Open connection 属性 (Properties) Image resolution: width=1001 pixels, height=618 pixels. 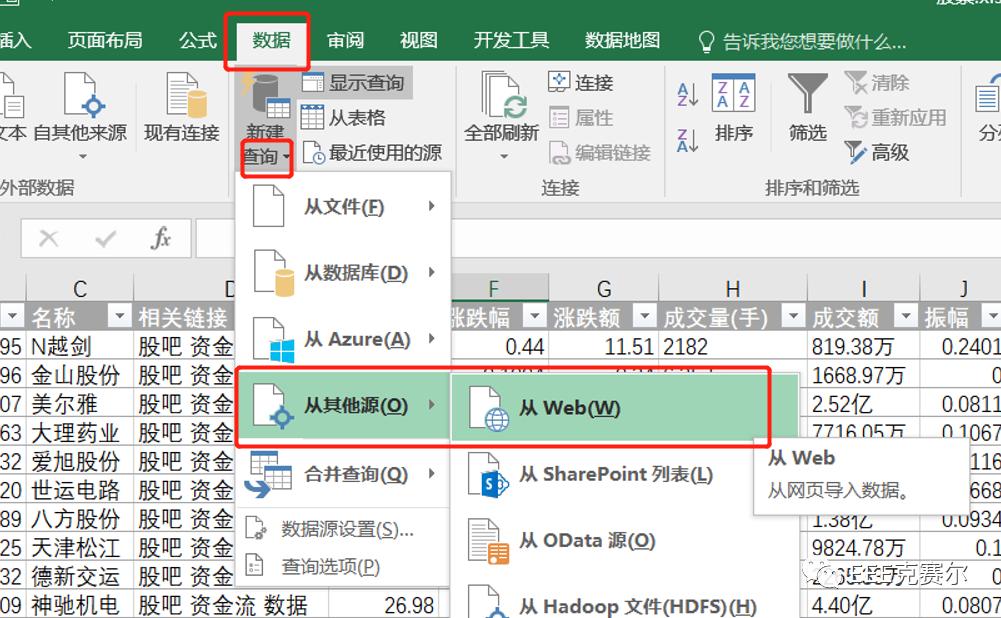[x=577, y=117]
